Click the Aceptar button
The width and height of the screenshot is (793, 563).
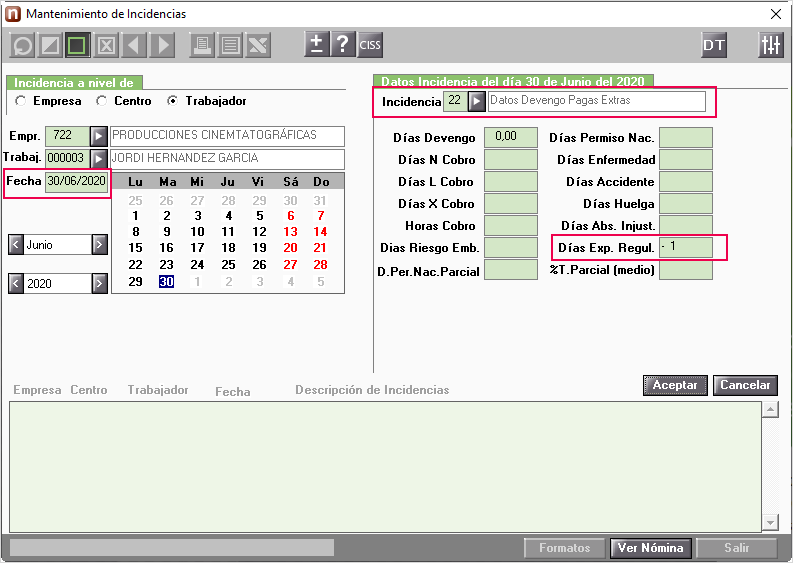[675, 385]
